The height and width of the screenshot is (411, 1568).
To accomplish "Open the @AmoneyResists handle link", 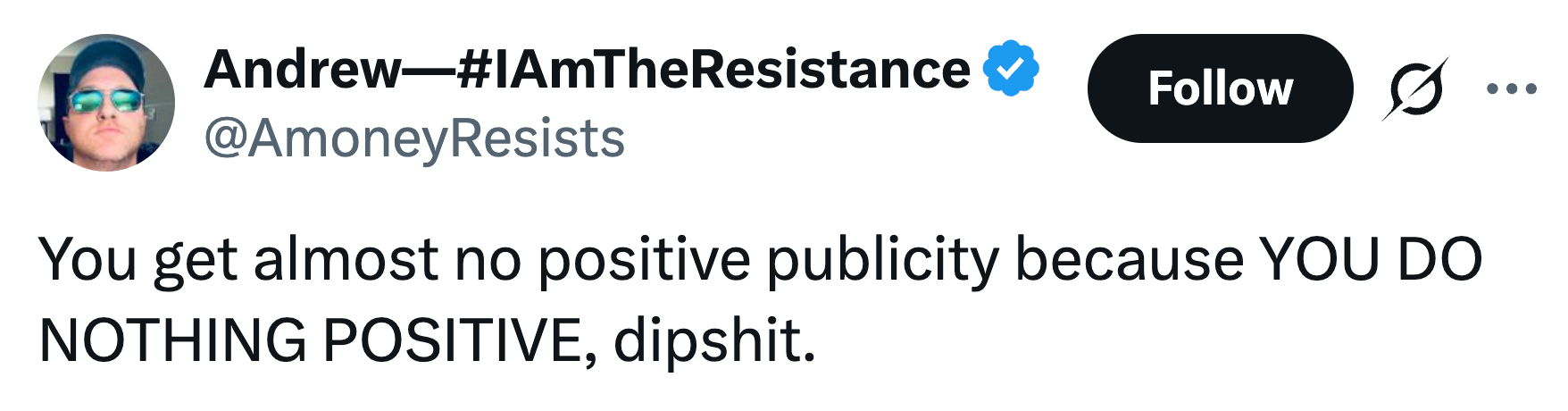I will [414, 139].
